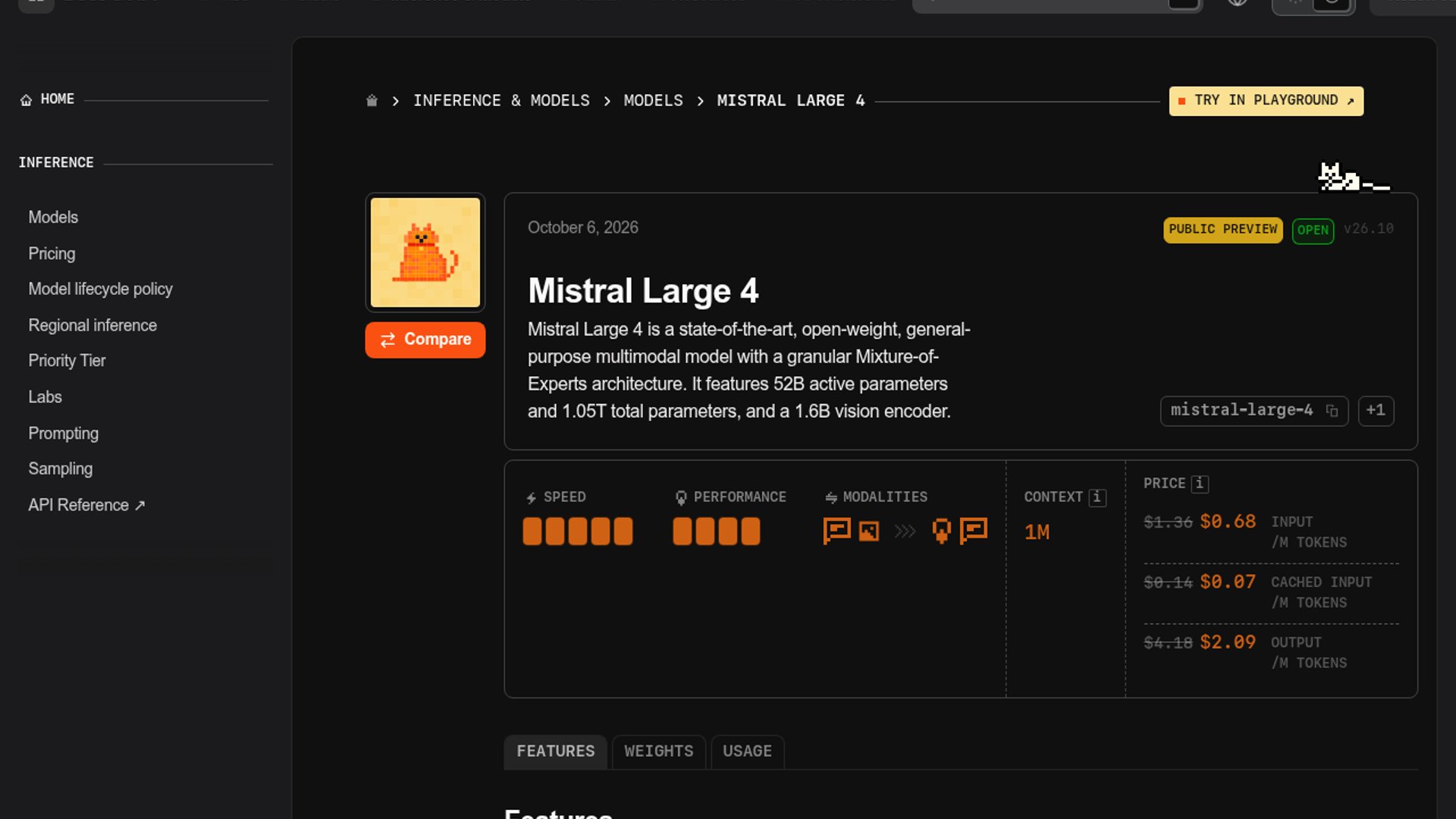Click the Open badge
Screen dimensions: 1456x819
(1313, 231)
